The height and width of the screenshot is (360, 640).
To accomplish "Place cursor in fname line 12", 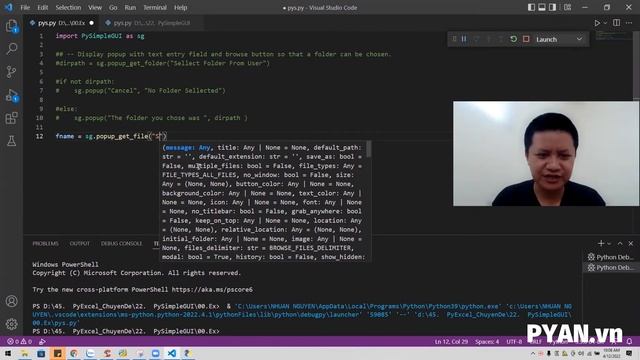I will tap(111, 136).
